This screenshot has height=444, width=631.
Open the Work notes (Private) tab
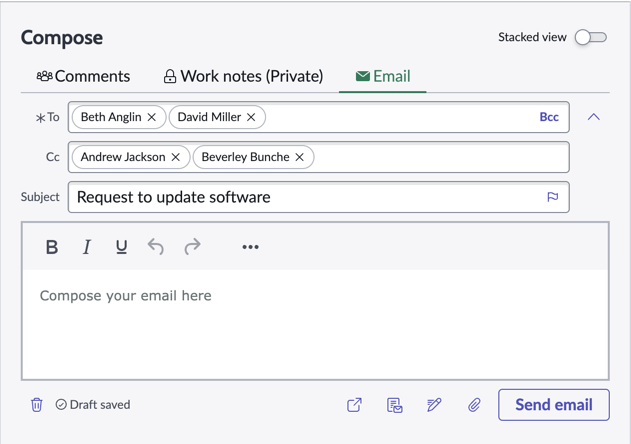tap(243, 76)
